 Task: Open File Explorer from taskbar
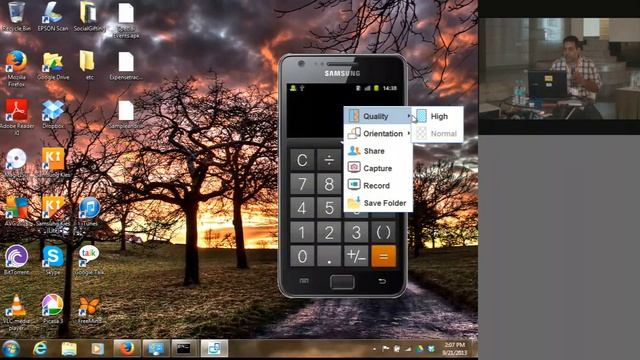point(69,349)
